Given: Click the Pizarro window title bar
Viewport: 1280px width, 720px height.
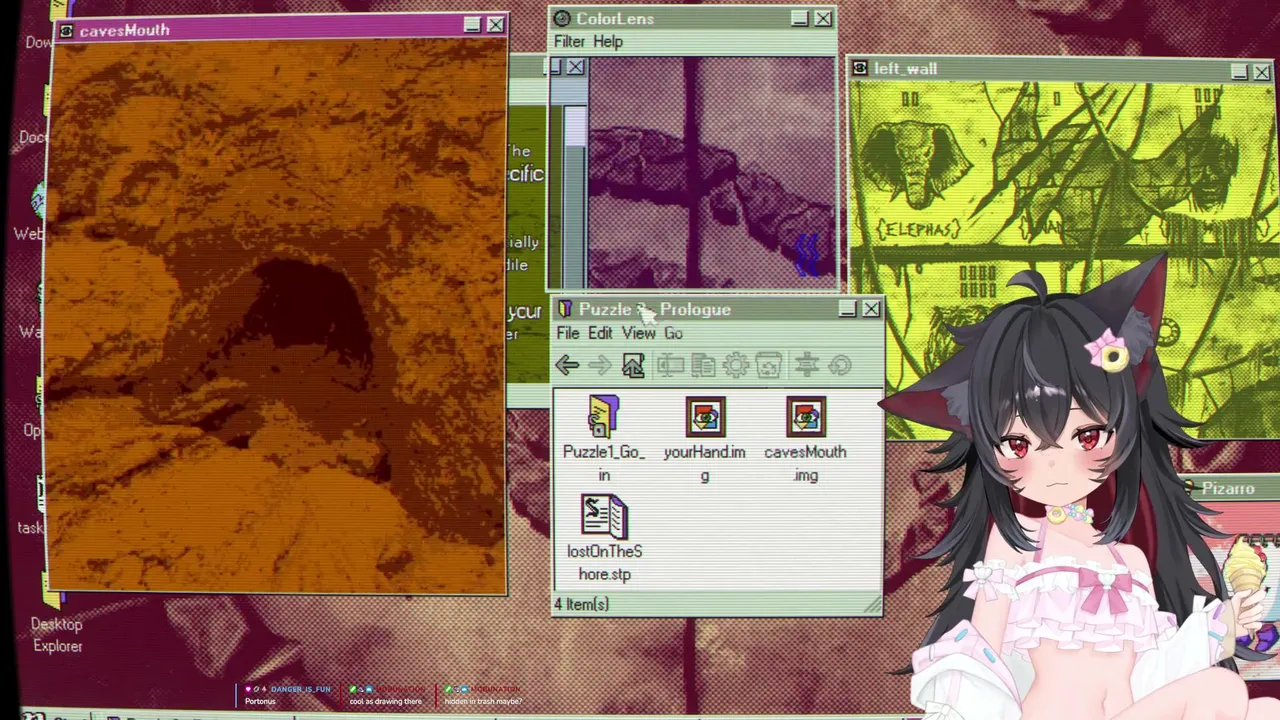Looking at the screenshot, I should click(x=1228, y=488).
